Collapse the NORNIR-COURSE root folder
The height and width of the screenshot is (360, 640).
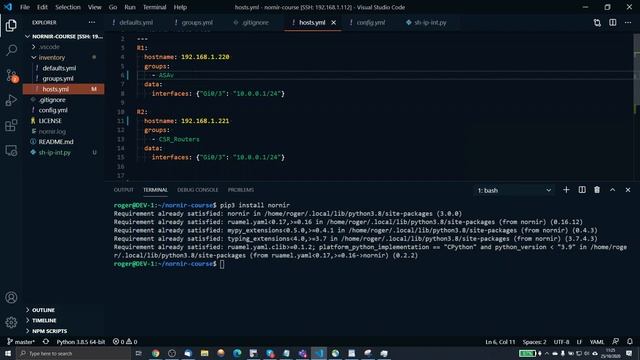tap(63, 36)
